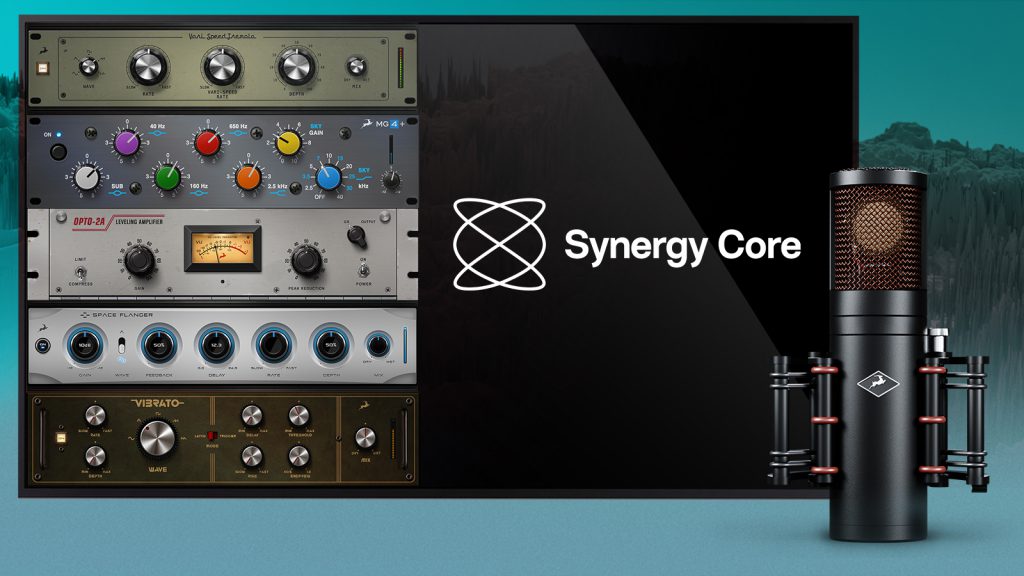Toggle the MG4+ equalizer ON button
1024x576 pixels.
click(x=58, y=152)
